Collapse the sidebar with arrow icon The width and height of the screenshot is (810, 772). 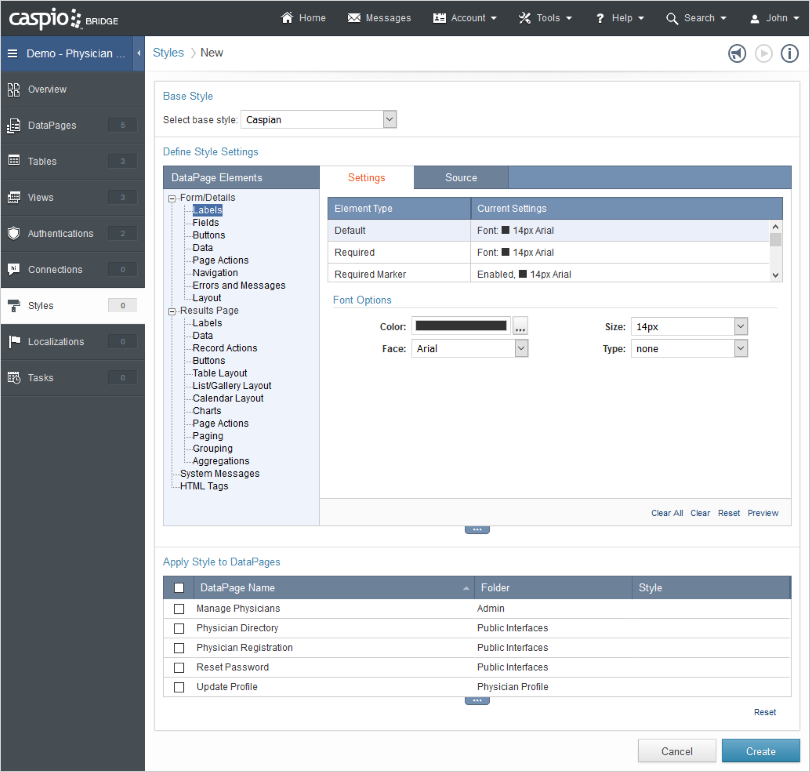pos(138,53)
